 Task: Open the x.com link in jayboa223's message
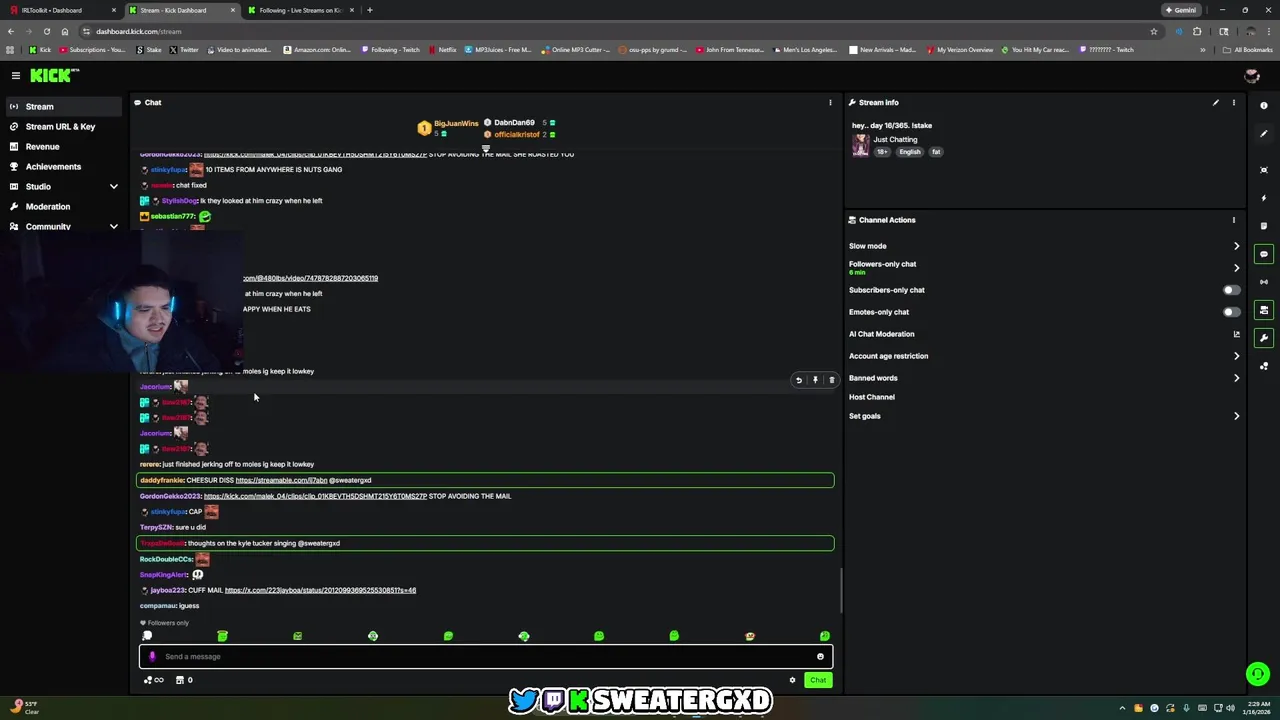click(320, 590)
